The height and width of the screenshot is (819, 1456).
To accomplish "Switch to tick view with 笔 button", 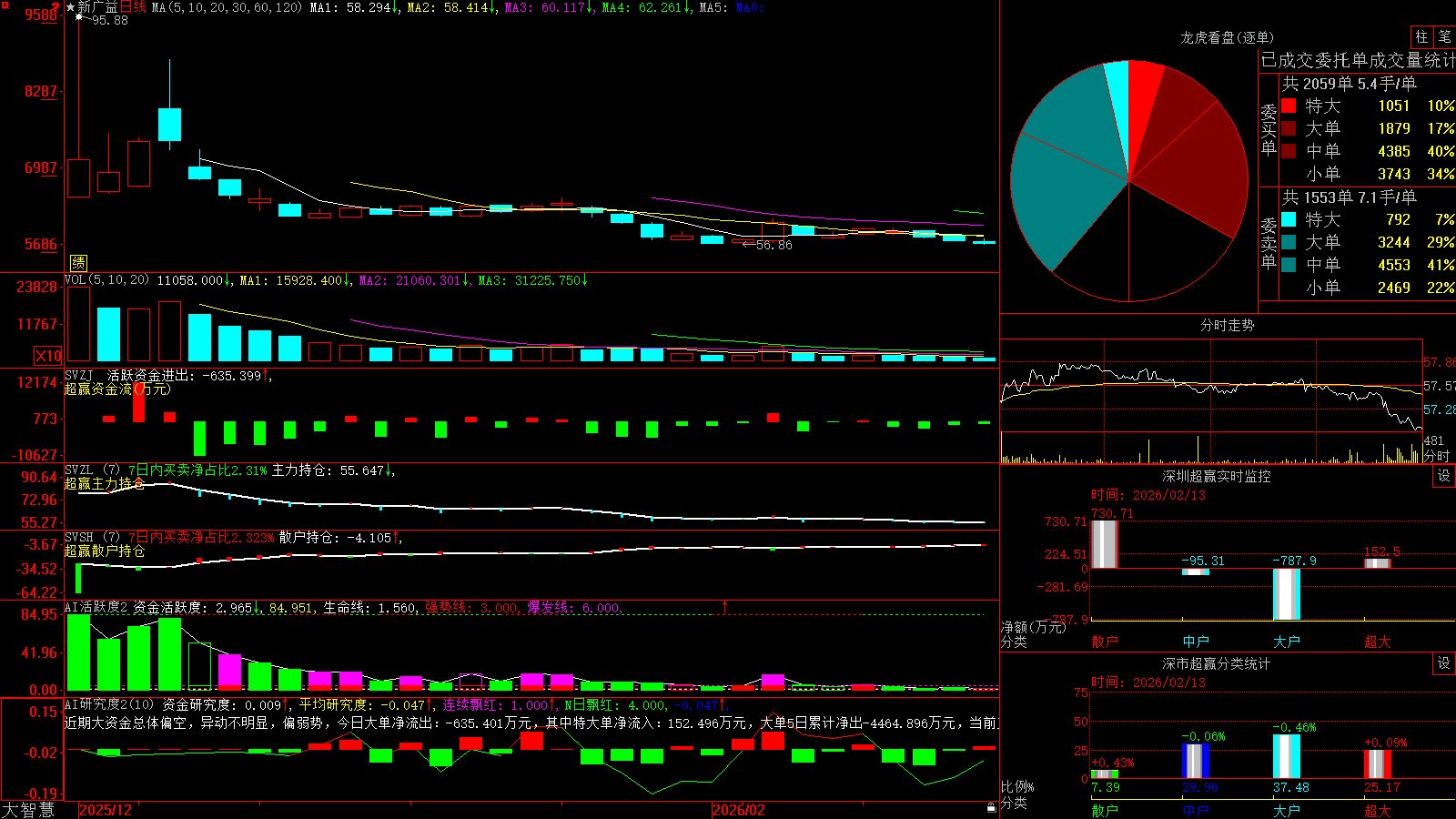I will click(x=1444, y=36).
